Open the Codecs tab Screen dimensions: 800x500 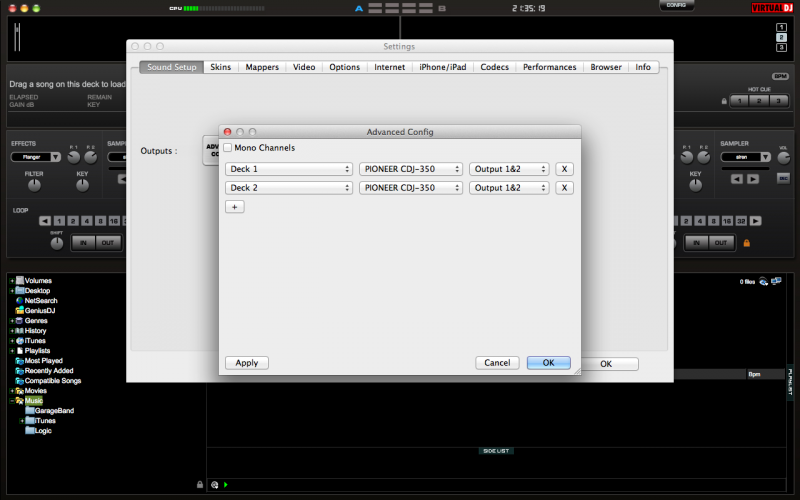click(x=494, y=67)
